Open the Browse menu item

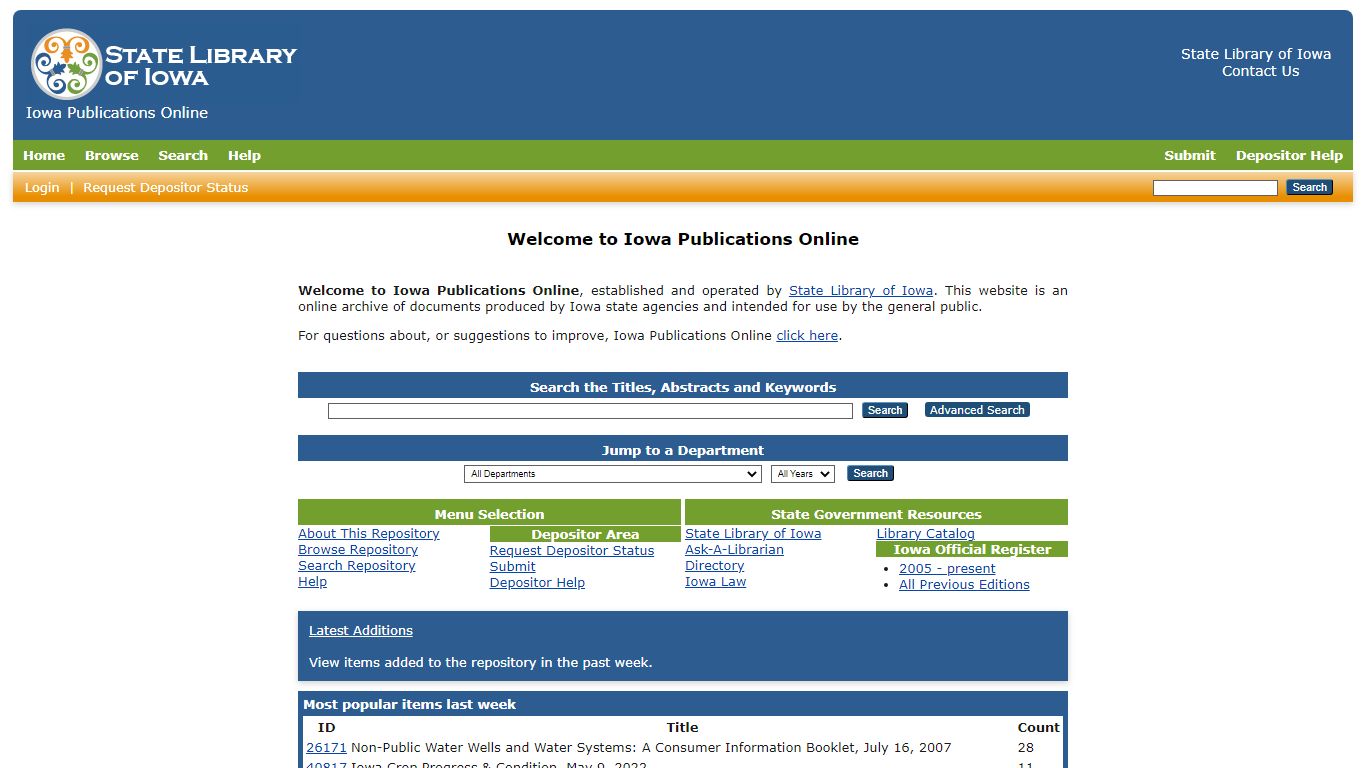[111, 155]
